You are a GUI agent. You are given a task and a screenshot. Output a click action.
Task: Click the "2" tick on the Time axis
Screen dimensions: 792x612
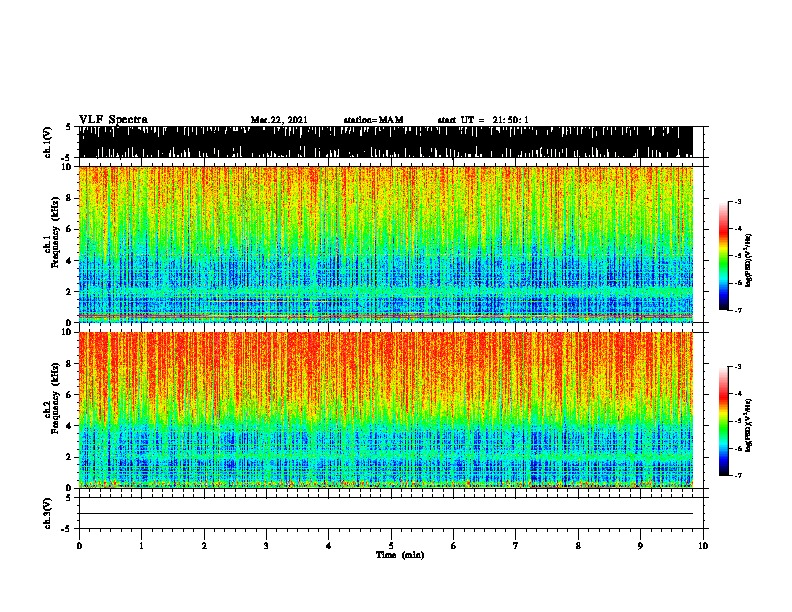tap(204, 546)
